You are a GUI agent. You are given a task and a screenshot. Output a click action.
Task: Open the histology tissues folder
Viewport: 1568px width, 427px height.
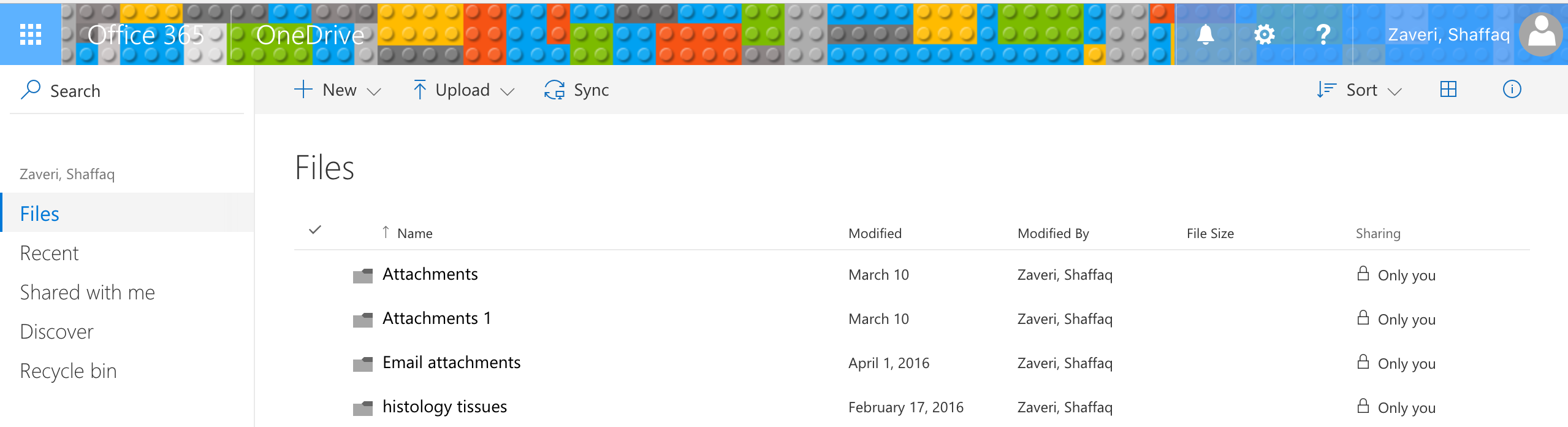(444, 407)
